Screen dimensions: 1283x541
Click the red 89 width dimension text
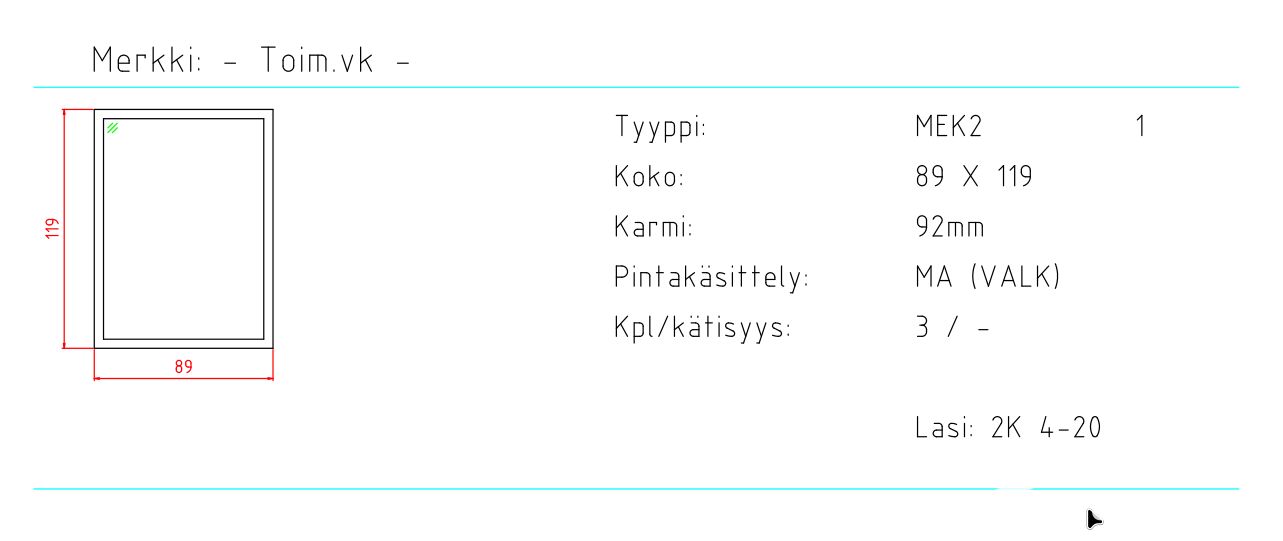183,367
